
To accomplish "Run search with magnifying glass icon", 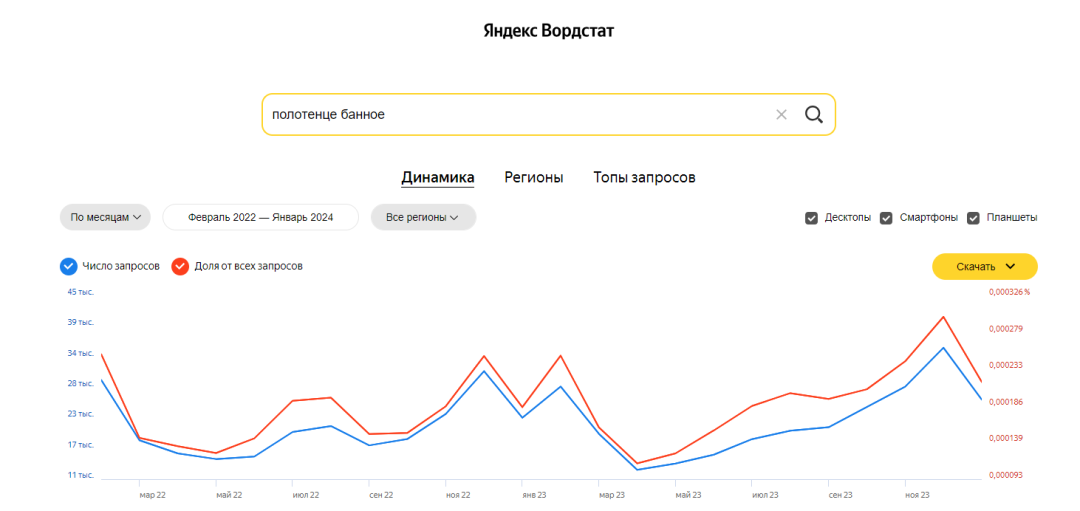I will [813, 114].
